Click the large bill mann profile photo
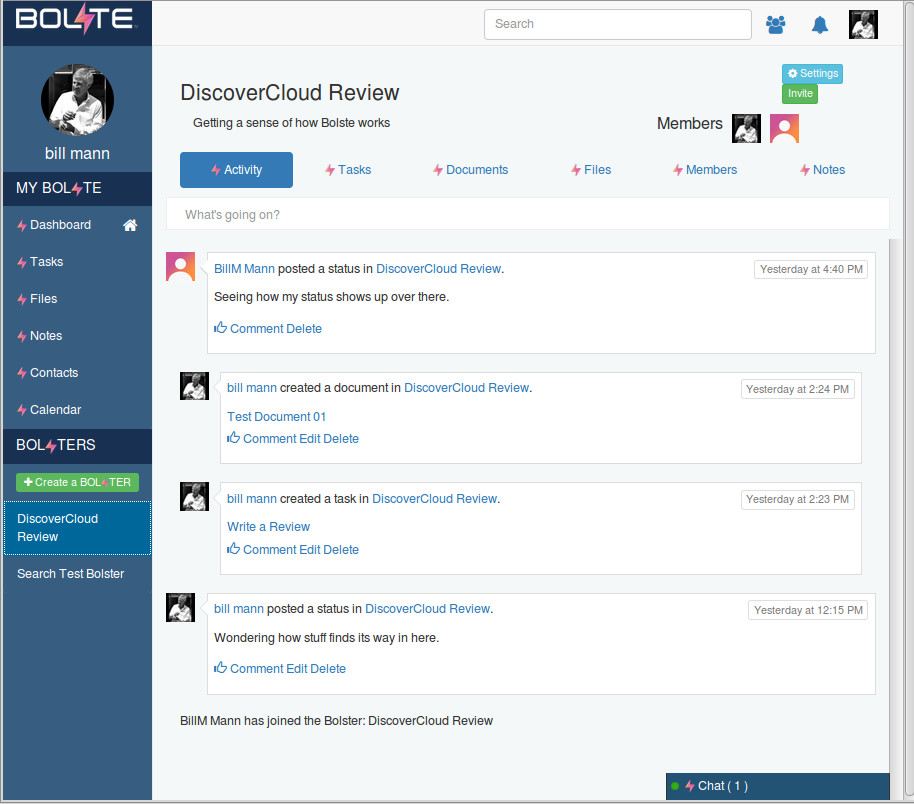This screenshot has height=804, width=914. point(77,101)
